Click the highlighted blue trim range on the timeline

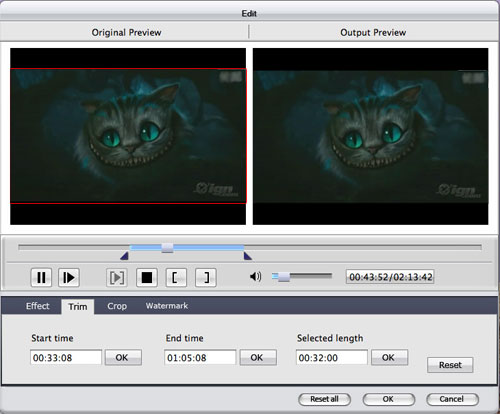[187, 247]
